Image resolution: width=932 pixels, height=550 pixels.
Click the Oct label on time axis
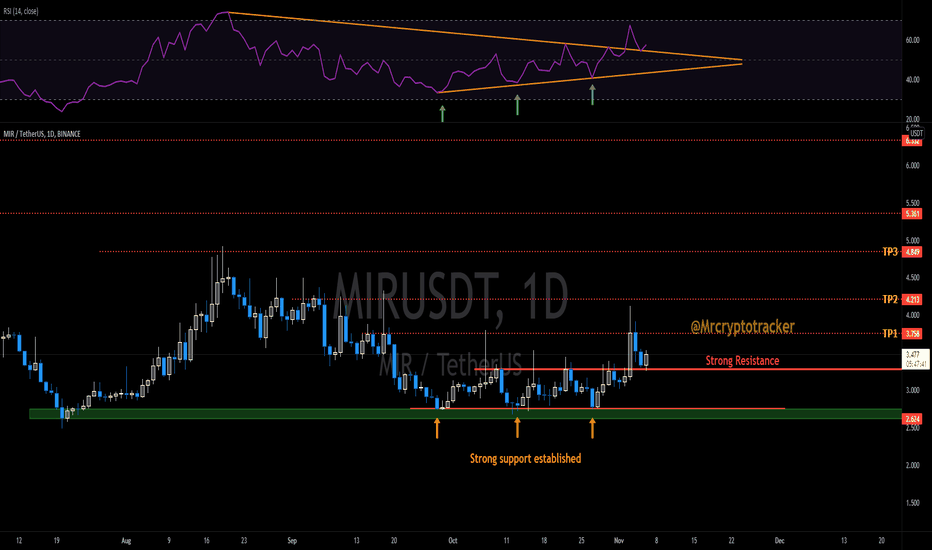click(453, 540)
